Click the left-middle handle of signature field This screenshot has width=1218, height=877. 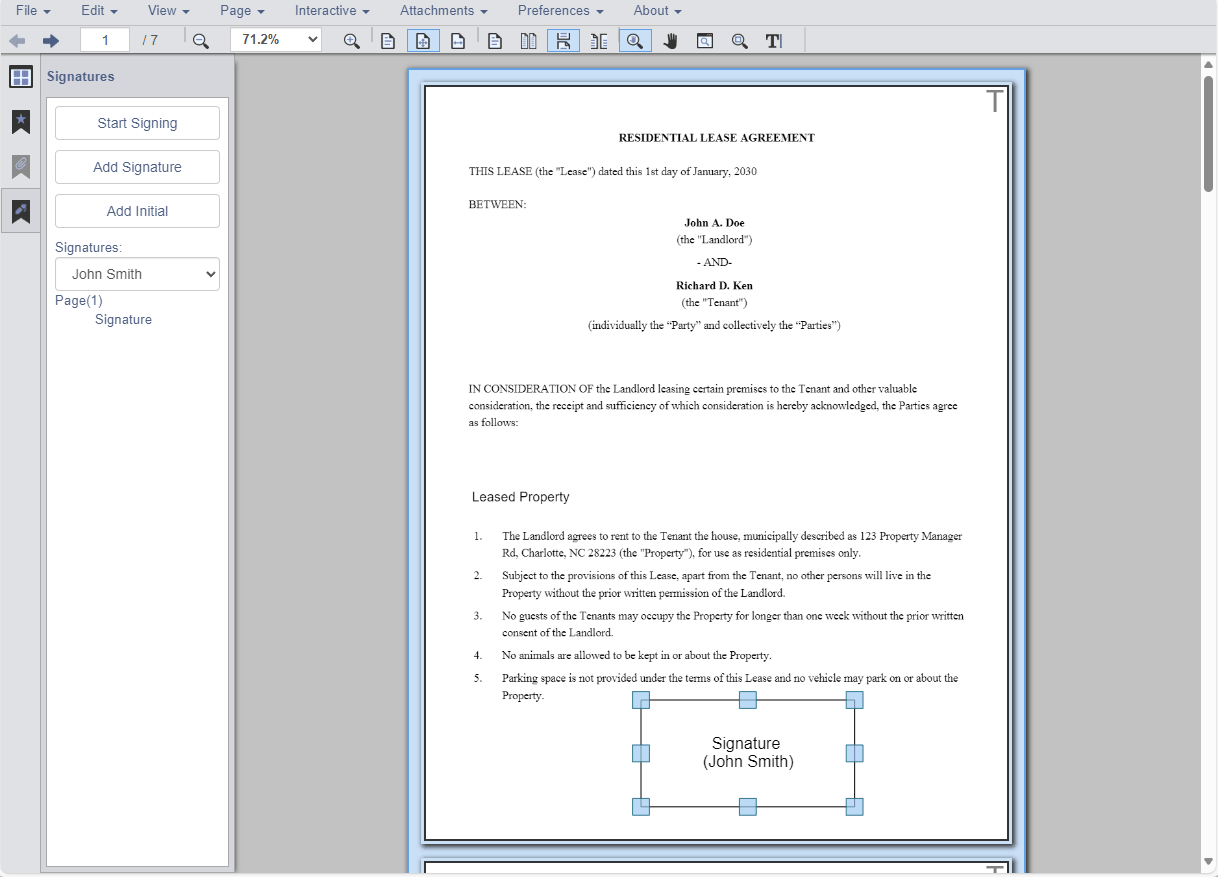pos(641,753)
